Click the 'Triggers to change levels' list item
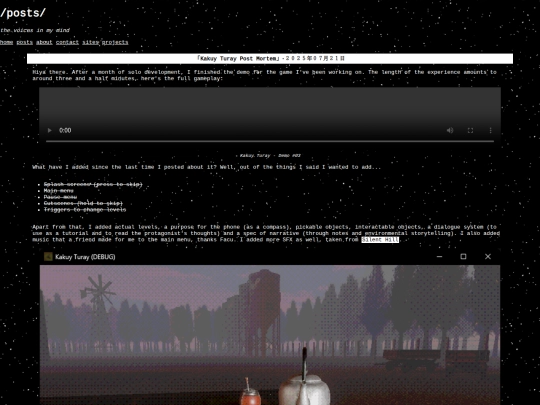Image resolution: width=540 pixels, height=405 pixels. point(85,209)
